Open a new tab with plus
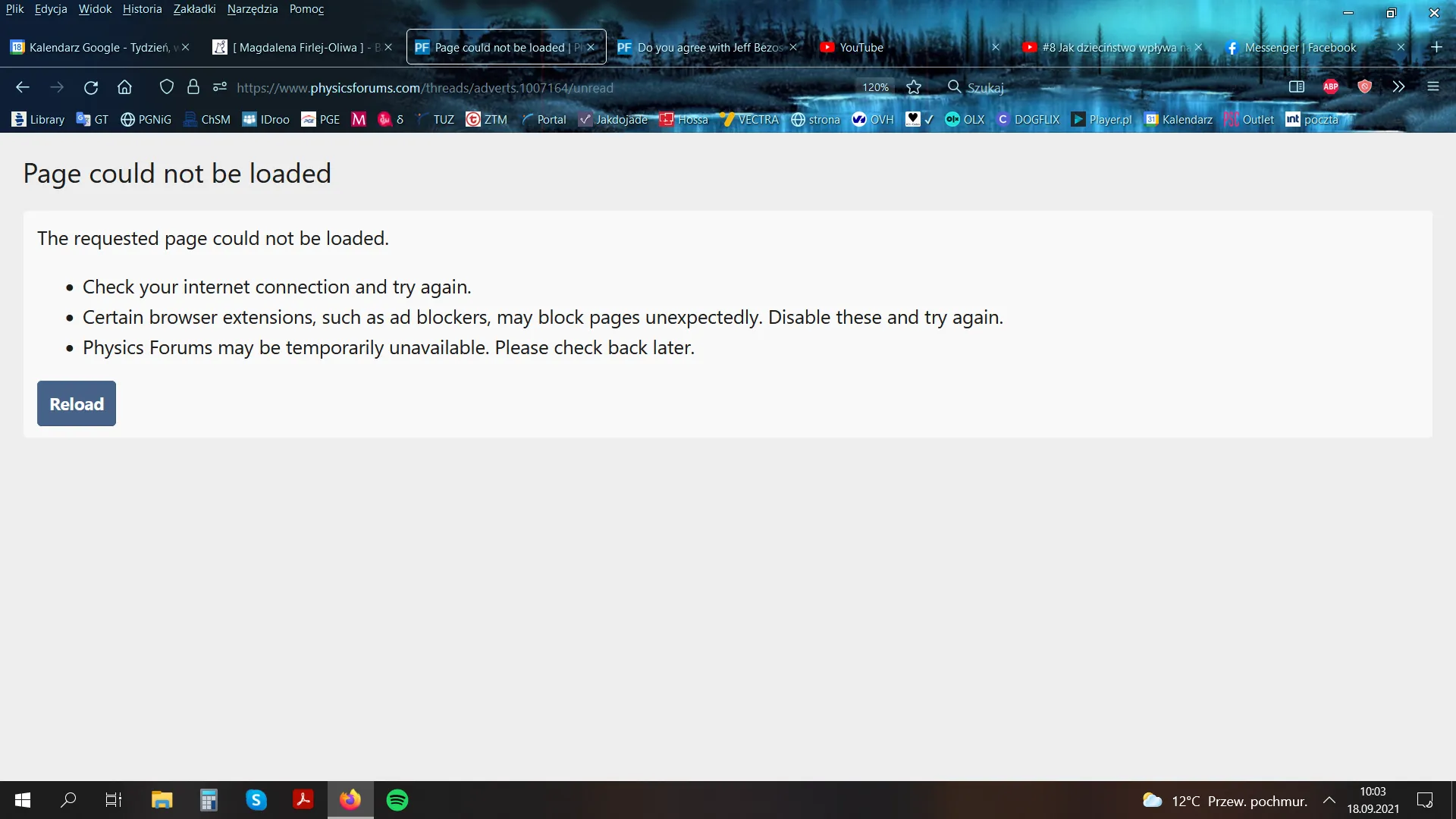The width and height of the screenshot is (1456, 819). [1436, 47]
